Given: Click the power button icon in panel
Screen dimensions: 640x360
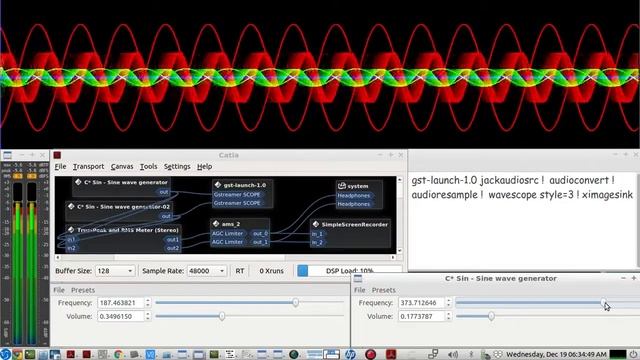Looking at the screenshot, I should coord(633,354).
